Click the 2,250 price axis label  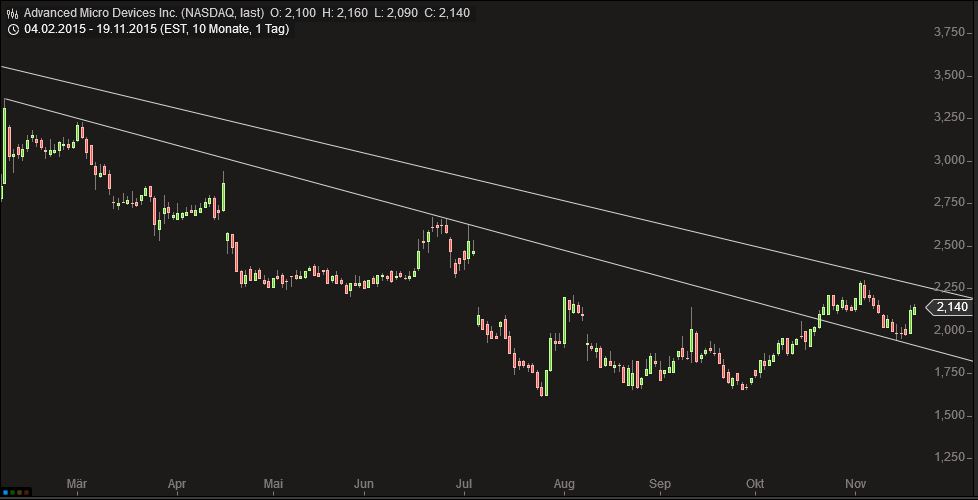pos(950,287)
